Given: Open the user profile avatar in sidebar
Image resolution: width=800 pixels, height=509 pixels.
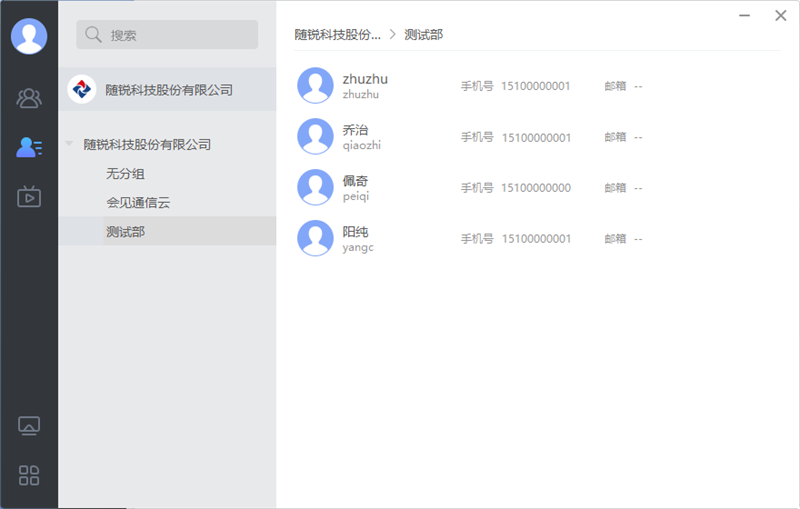Looking at the screenshot, I should tap(29, 36).
